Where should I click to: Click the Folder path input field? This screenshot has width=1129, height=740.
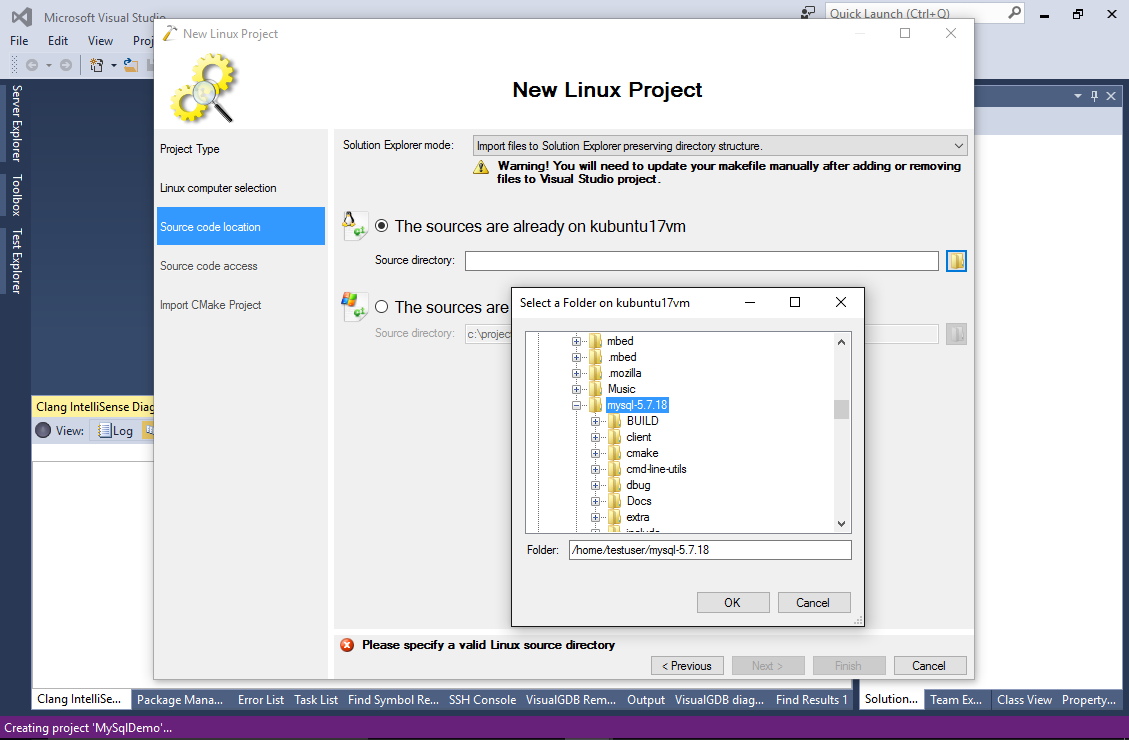[710, 550]
